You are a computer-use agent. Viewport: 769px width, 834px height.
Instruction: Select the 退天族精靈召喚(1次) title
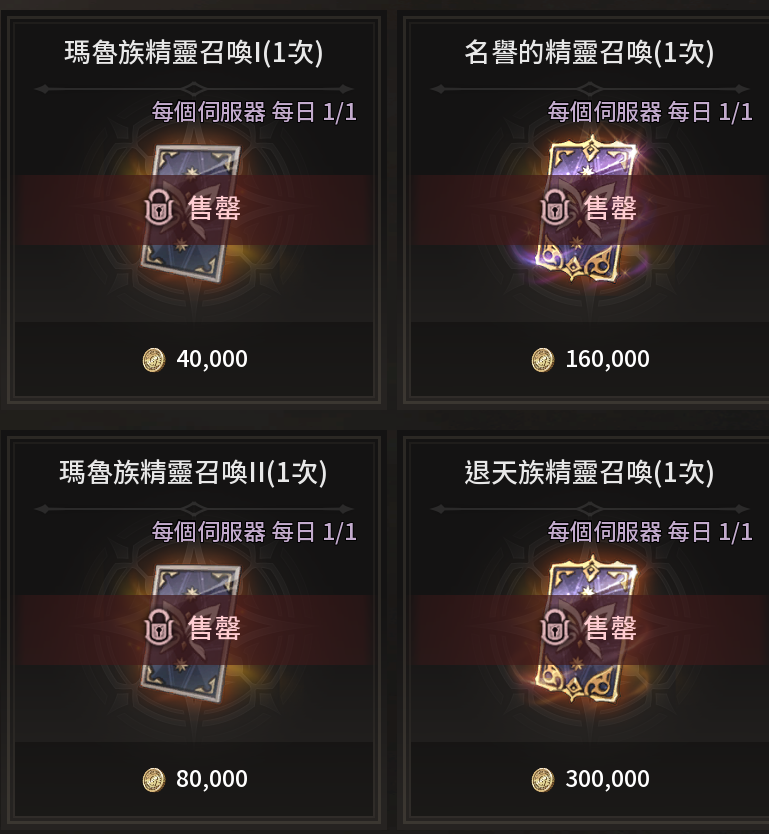(x=589, y=472)
